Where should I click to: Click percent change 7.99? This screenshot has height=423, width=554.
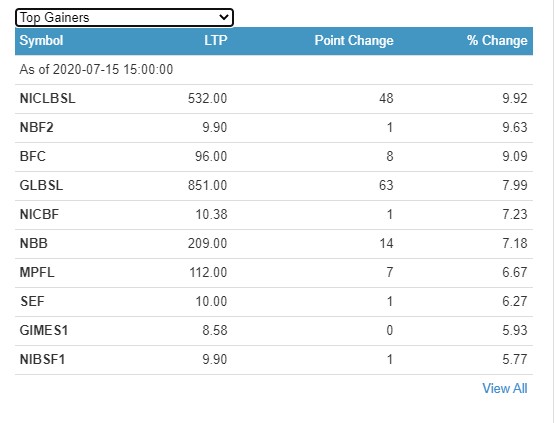click(x=515, y=185)
